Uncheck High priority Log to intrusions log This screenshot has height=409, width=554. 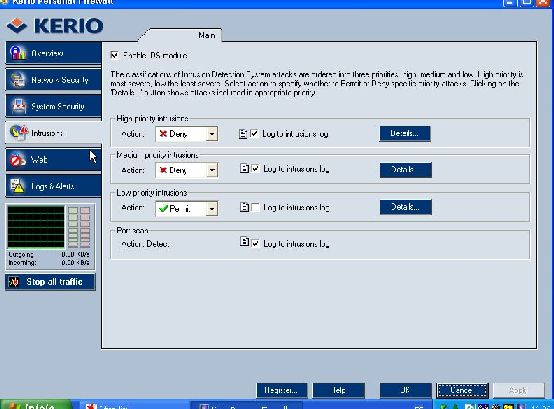coord(254,134)
